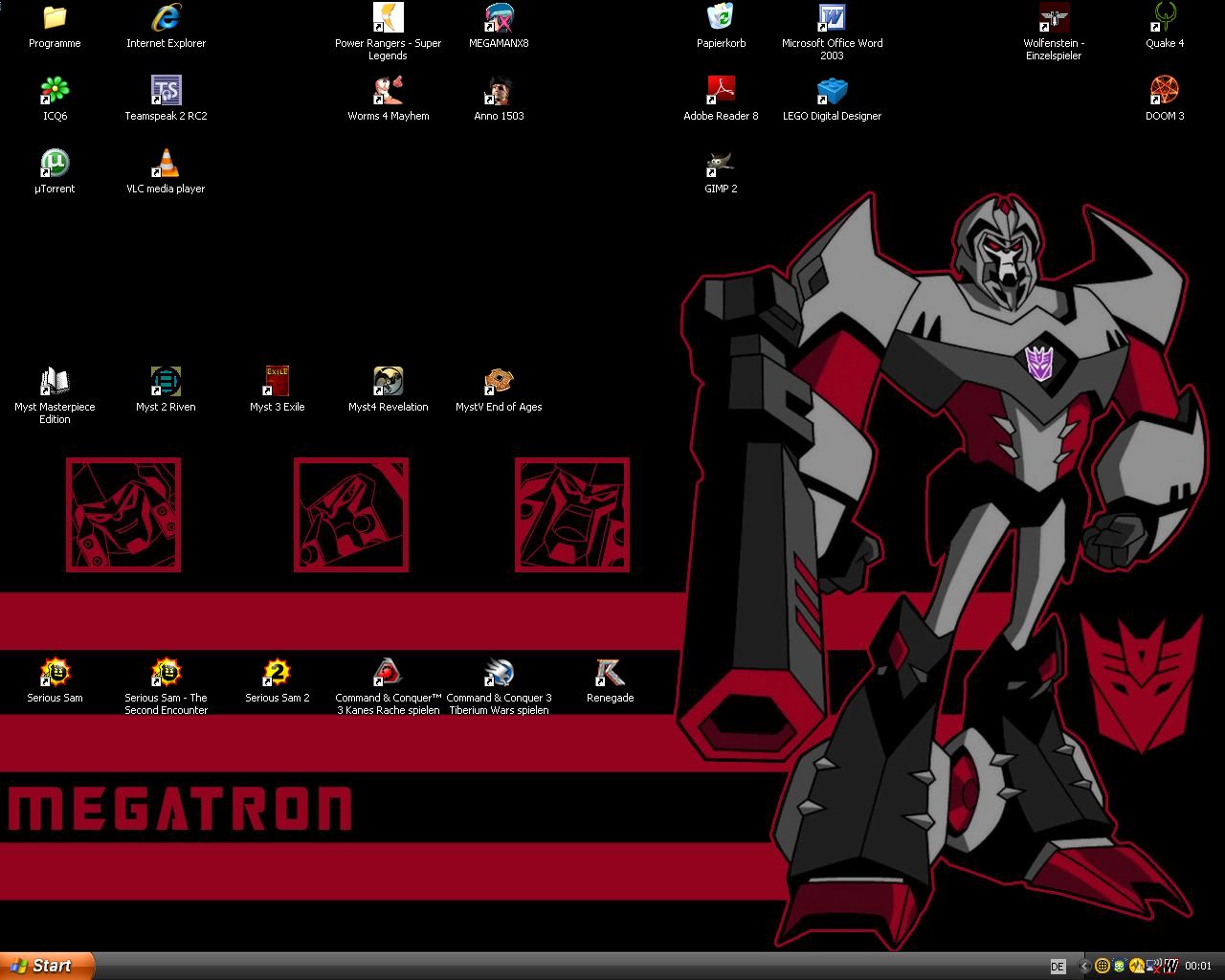Viewport: 1225px width, 980px height.
Task: Select MystV End of Ages icon
Action: (499, 390)
